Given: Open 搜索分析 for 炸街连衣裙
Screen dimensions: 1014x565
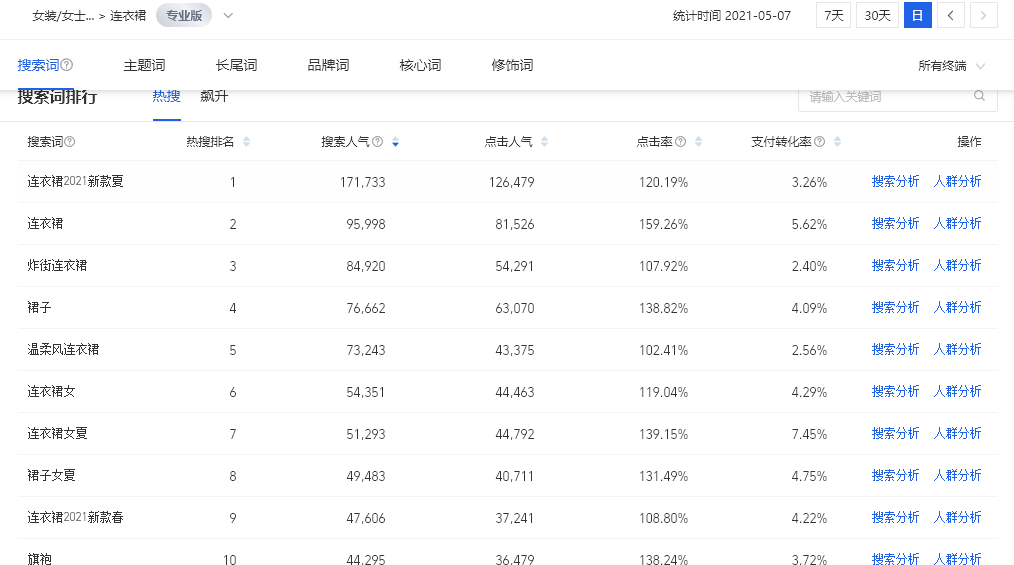Looking at the screenshot, I should pos(896,266).
